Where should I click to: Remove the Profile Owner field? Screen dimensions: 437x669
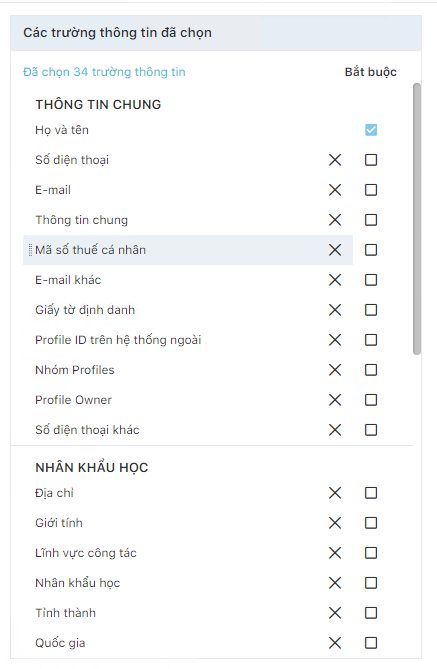click(x=335, y=400)
